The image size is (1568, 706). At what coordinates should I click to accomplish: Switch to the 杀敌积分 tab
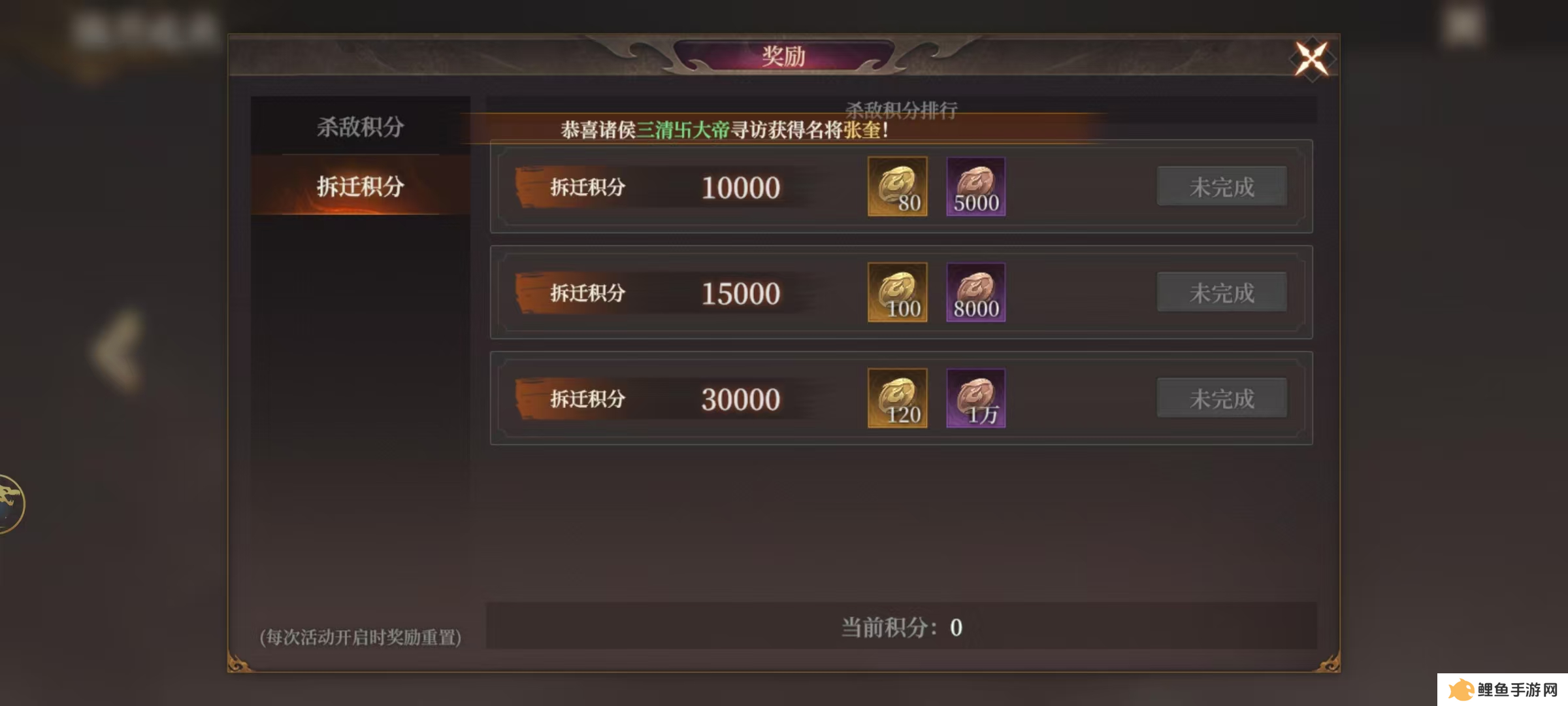point(361,126)
